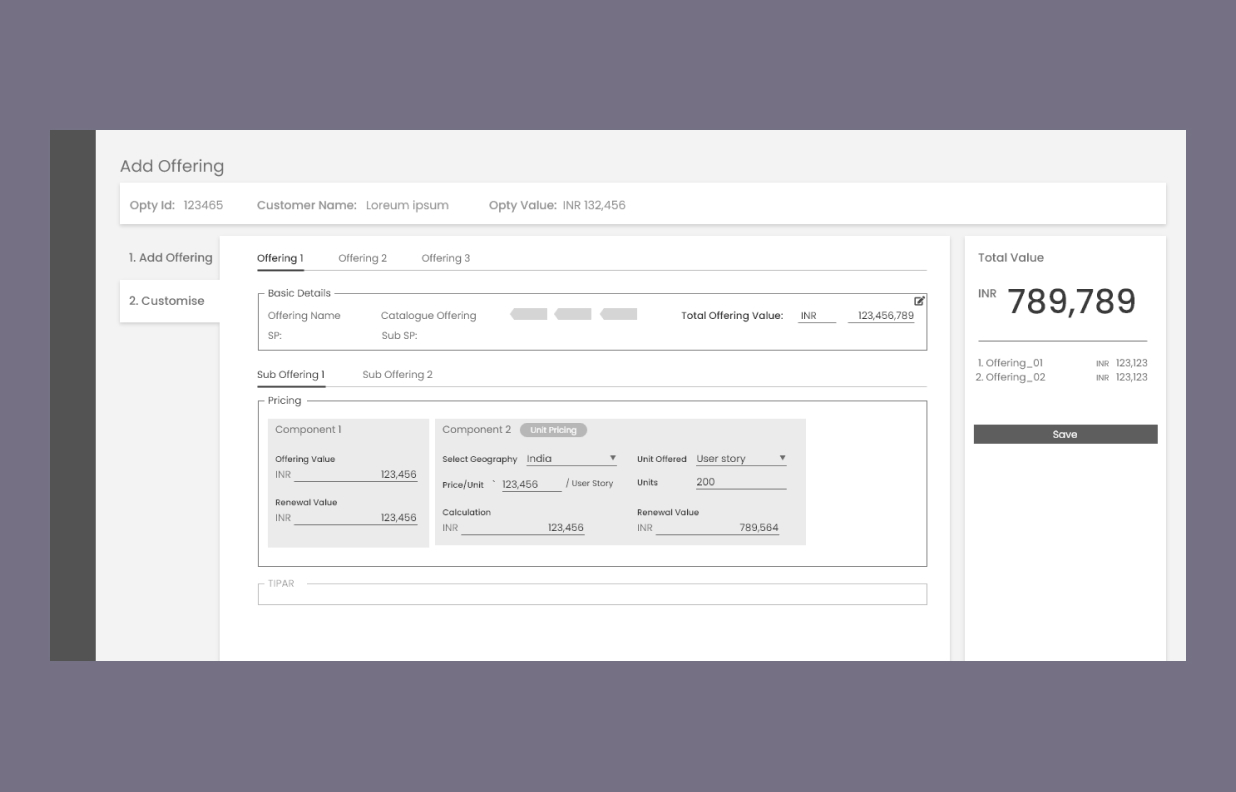Viewport: 1236px width, 792px height.
Task: Open the Select Geography dropdown
Action: 571,459
